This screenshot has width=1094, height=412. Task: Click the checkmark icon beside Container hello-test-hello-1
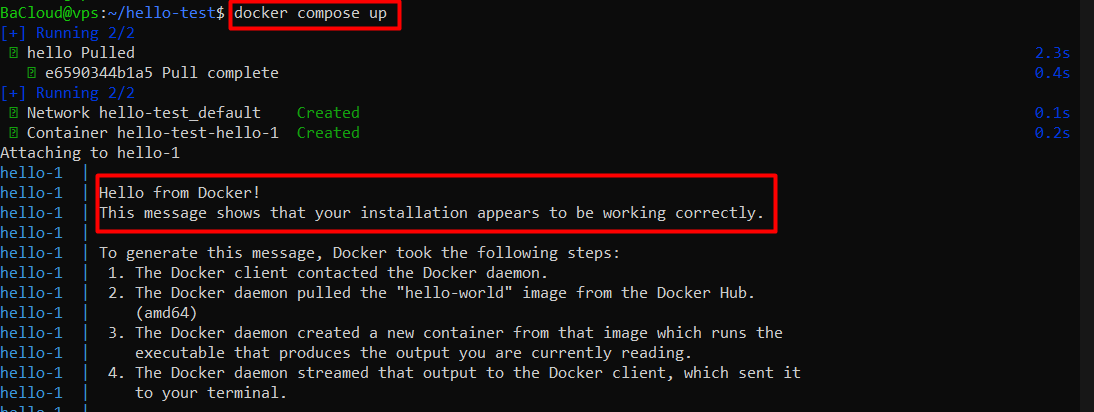13,133
